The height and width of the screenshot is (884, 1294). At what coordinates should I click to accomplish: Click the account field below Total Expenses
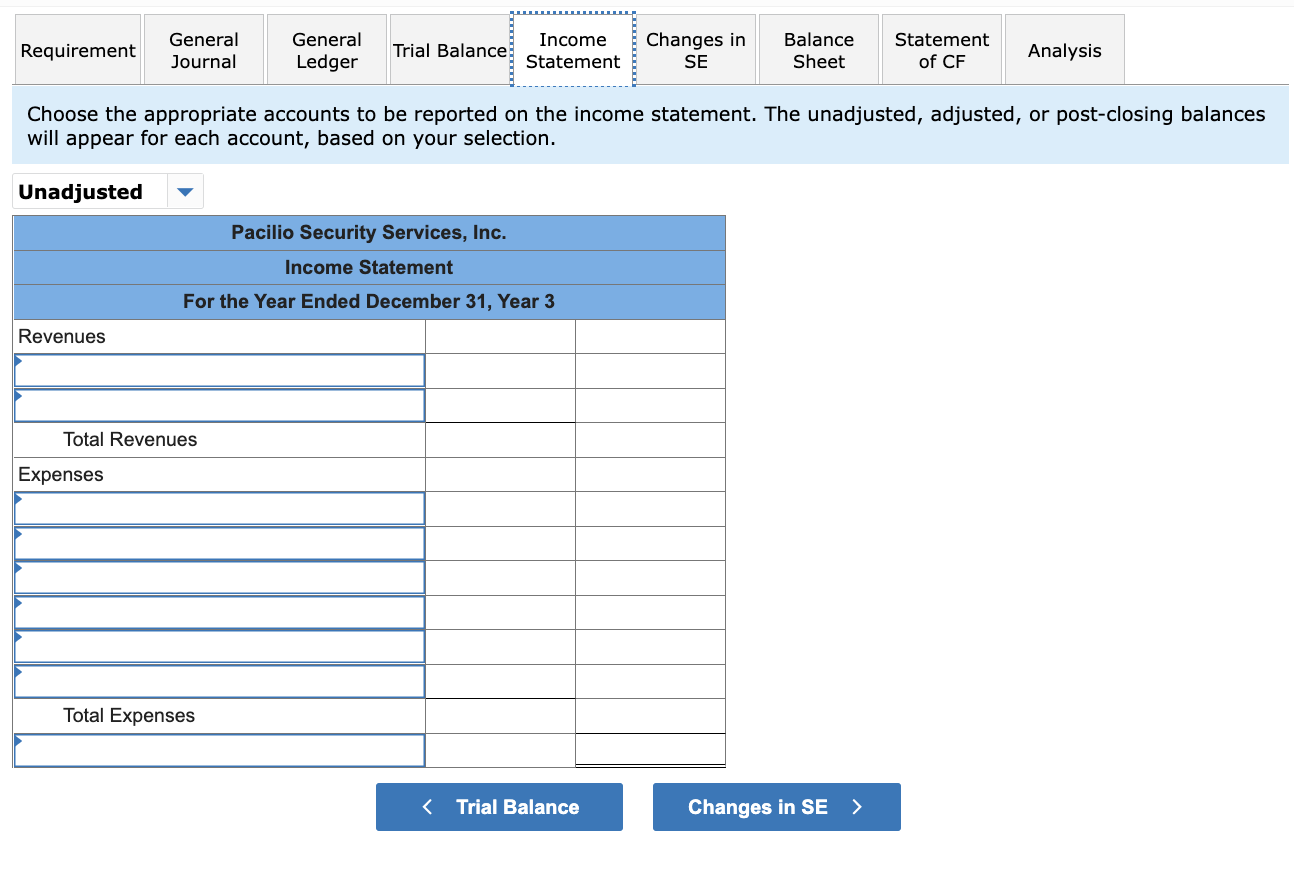click(219, 749)
